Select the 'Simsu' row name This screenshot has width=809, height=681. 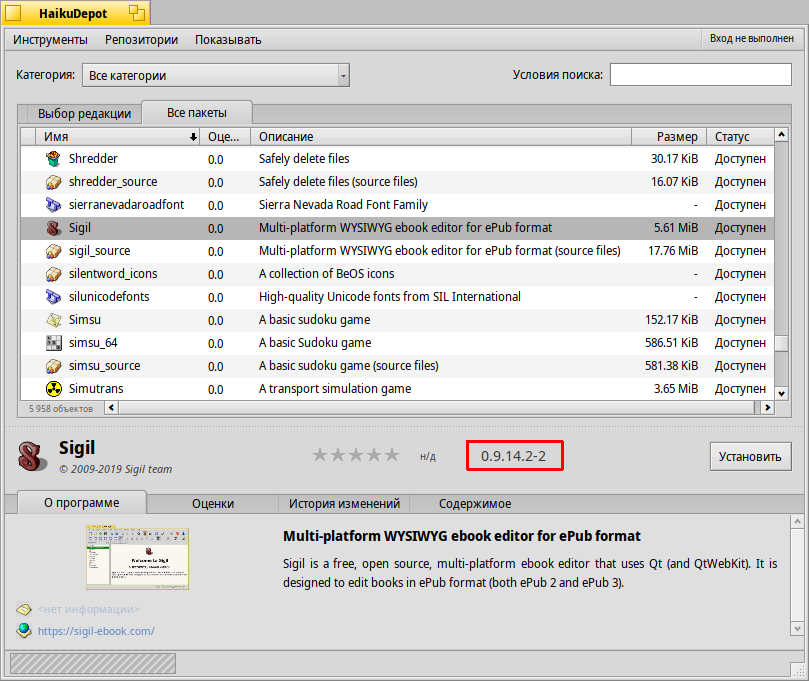click(85, 320)
